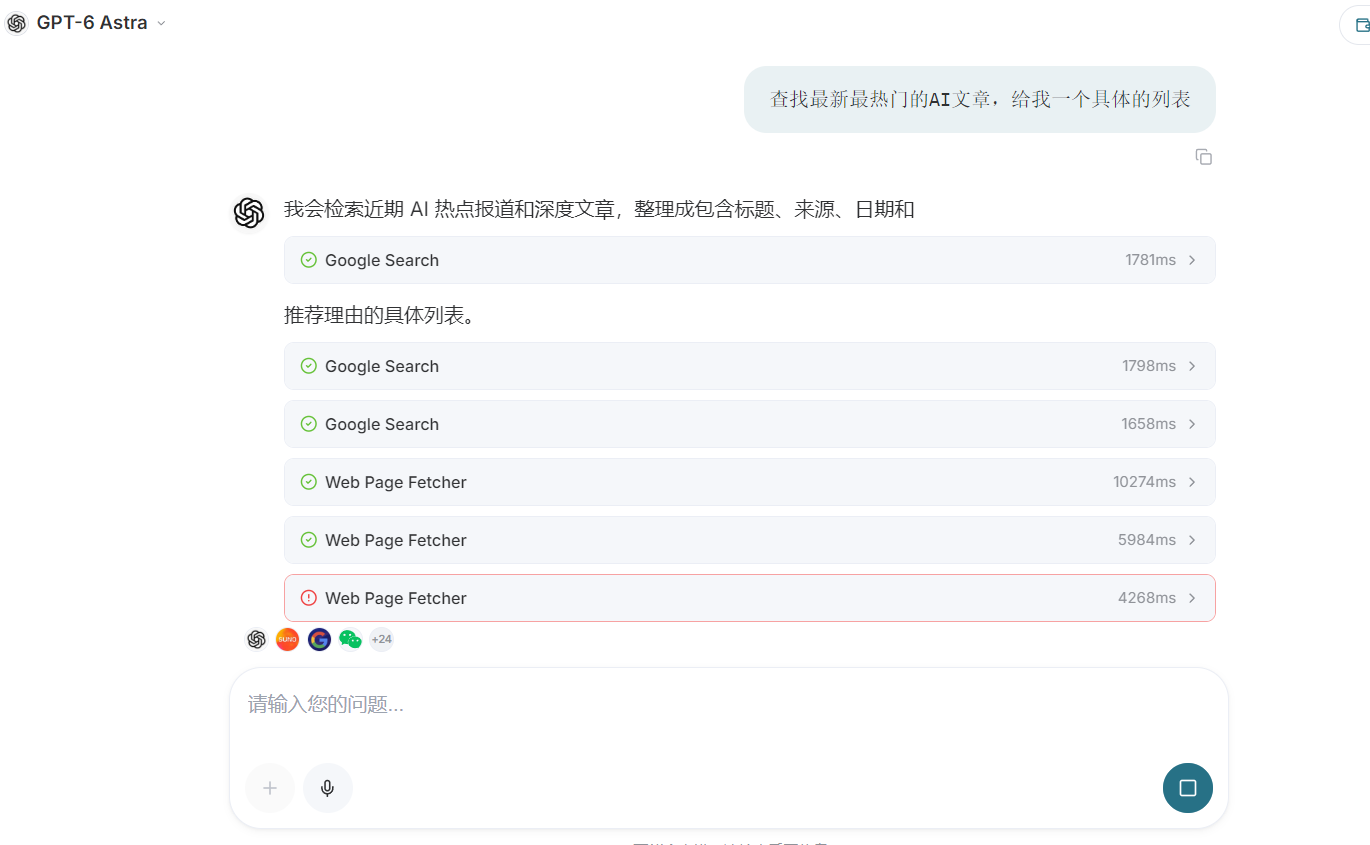The width and height of the screenshot is (1370, 845).
Task: Expand the failed Web Page Fetcher step 4268ms
Action: (x=750, y=598)
